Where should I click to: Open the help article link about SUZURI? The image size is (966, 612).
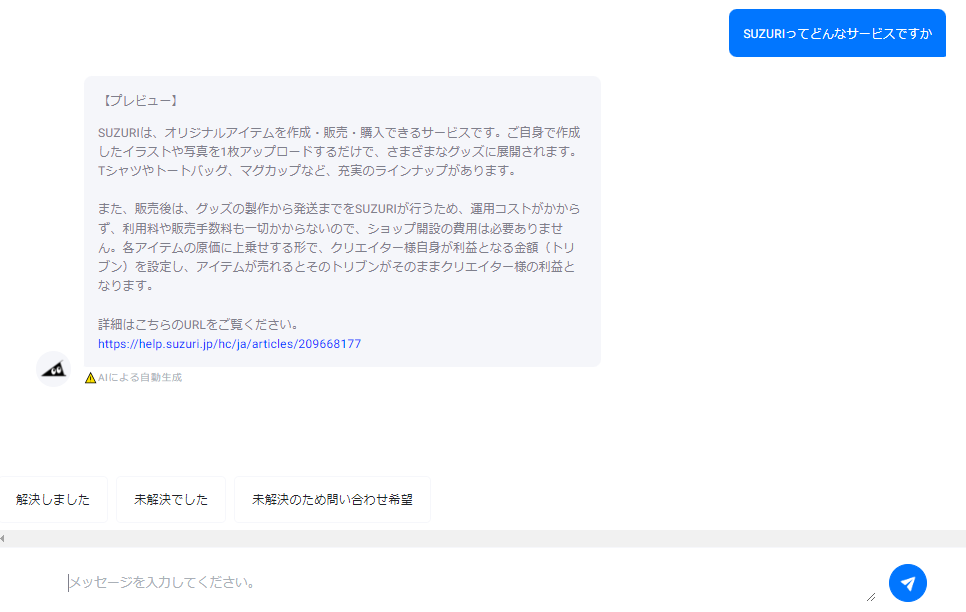pyautogui.click(x=227, y=343)
